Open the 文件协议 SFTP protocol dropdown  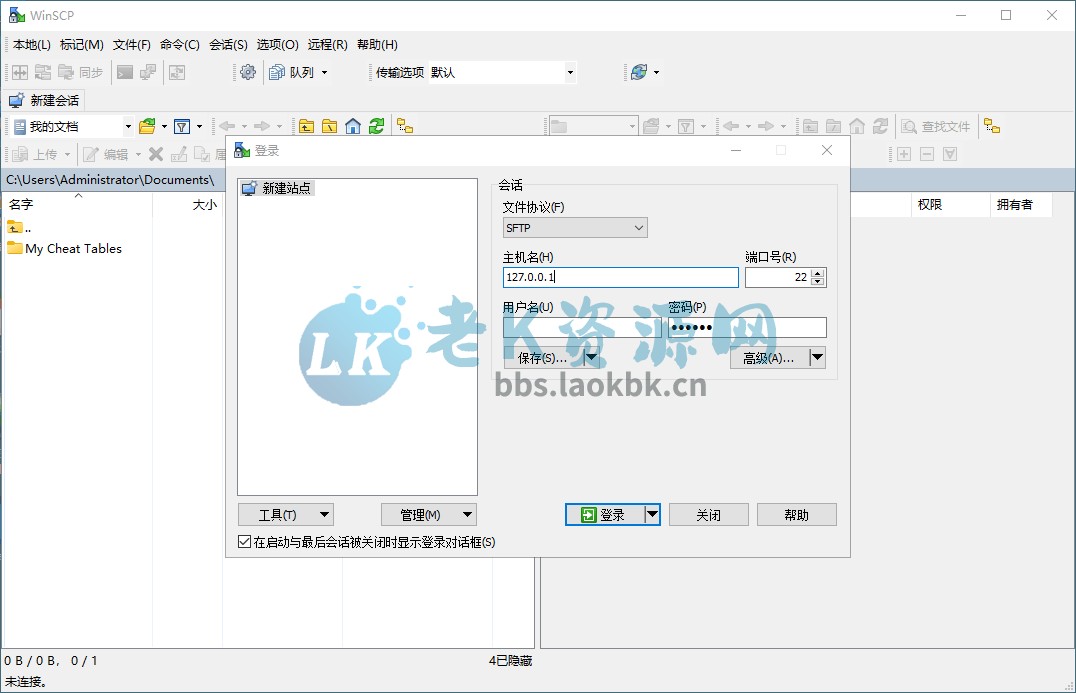pos(575,228)
